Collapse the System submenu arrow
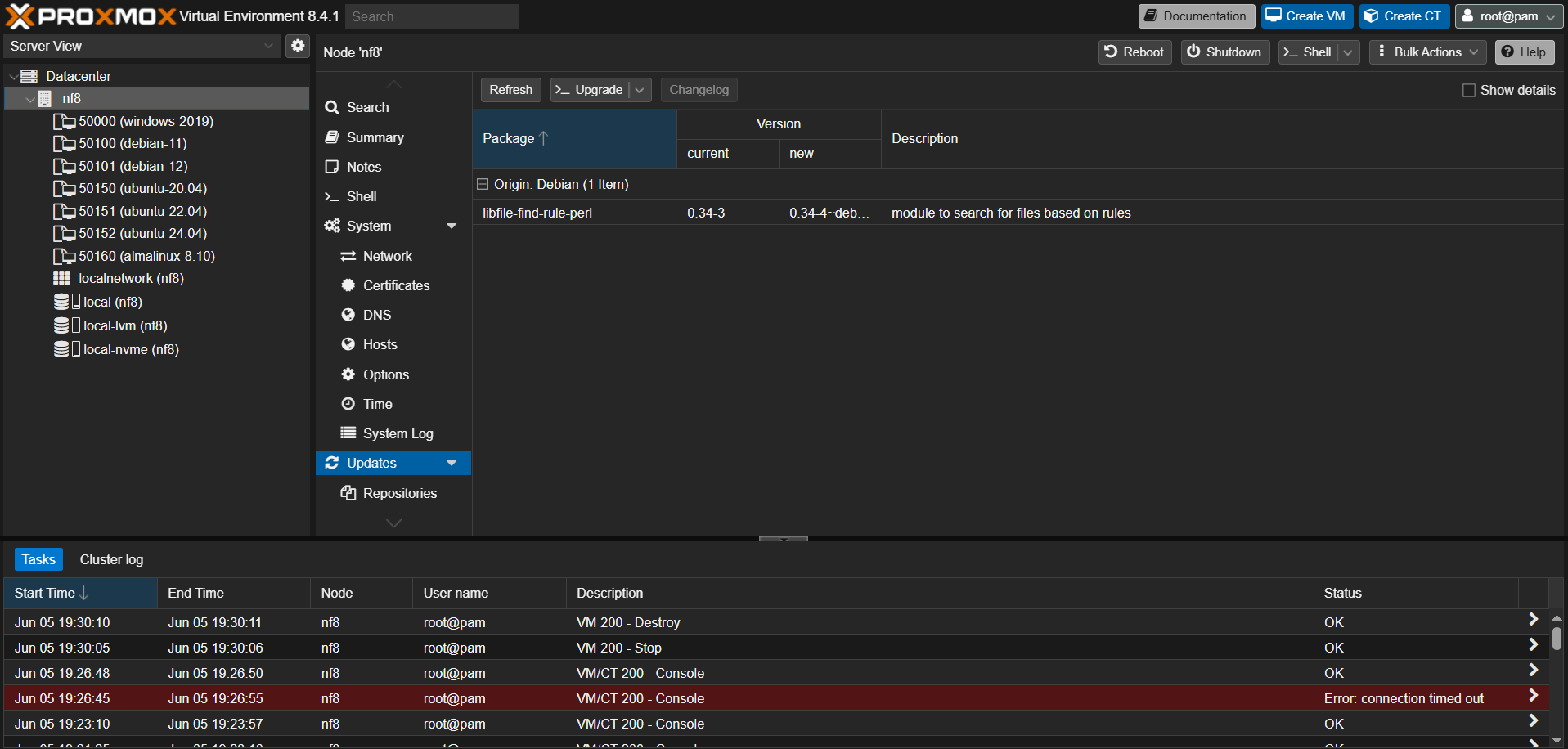 tap(452, 226)
